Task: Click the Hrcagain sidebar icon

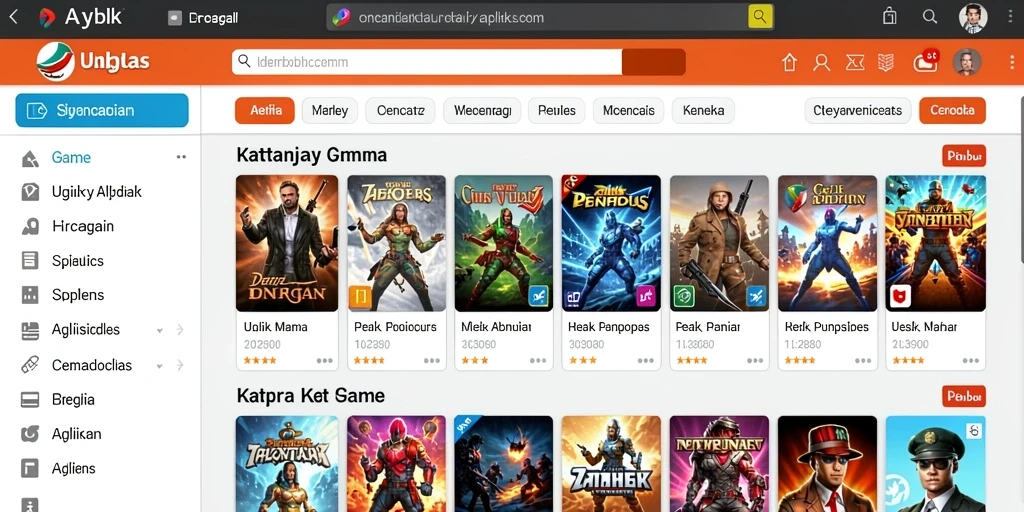Action: [x=30, y=227]
